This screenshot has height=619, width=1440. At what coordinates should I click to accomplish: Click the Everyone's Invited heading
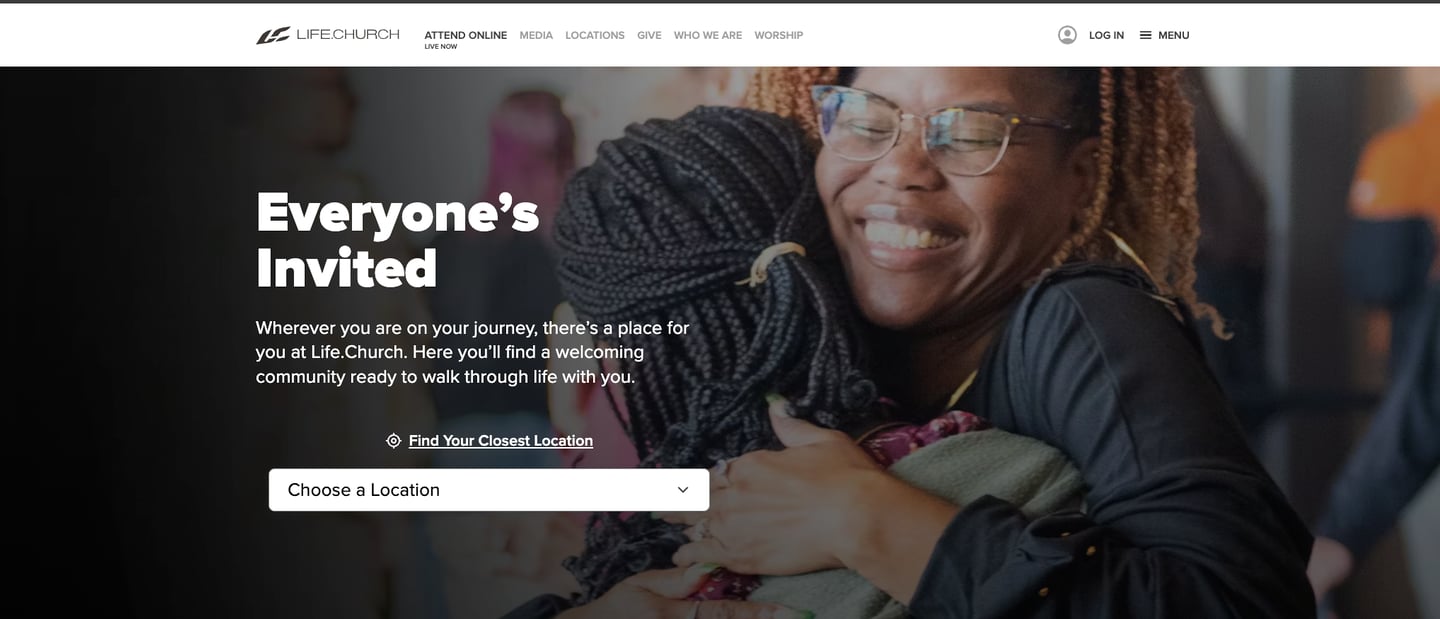397,240
